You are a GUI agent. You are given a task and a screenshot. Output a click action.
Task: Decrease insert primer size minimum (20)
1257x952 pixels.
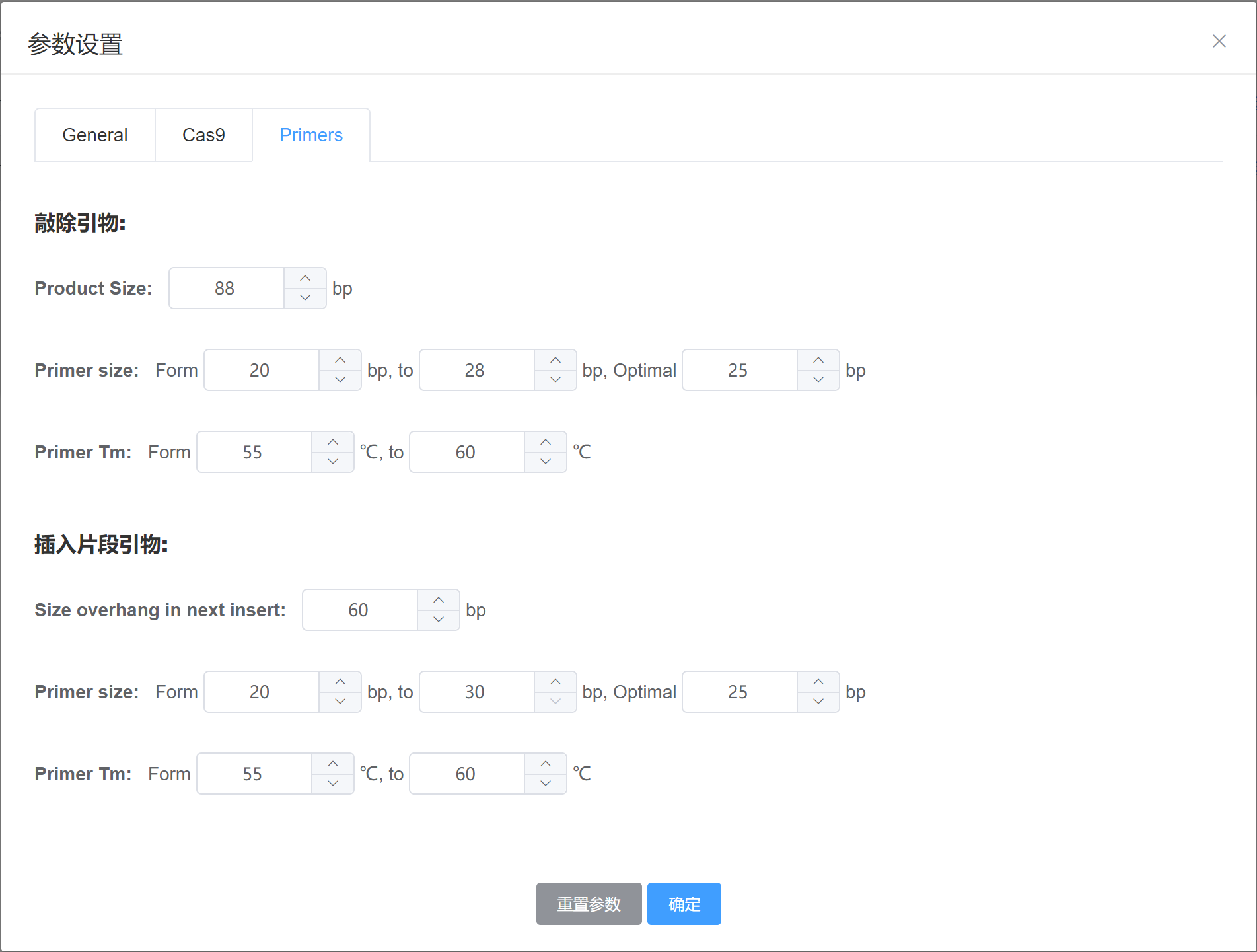340,702
